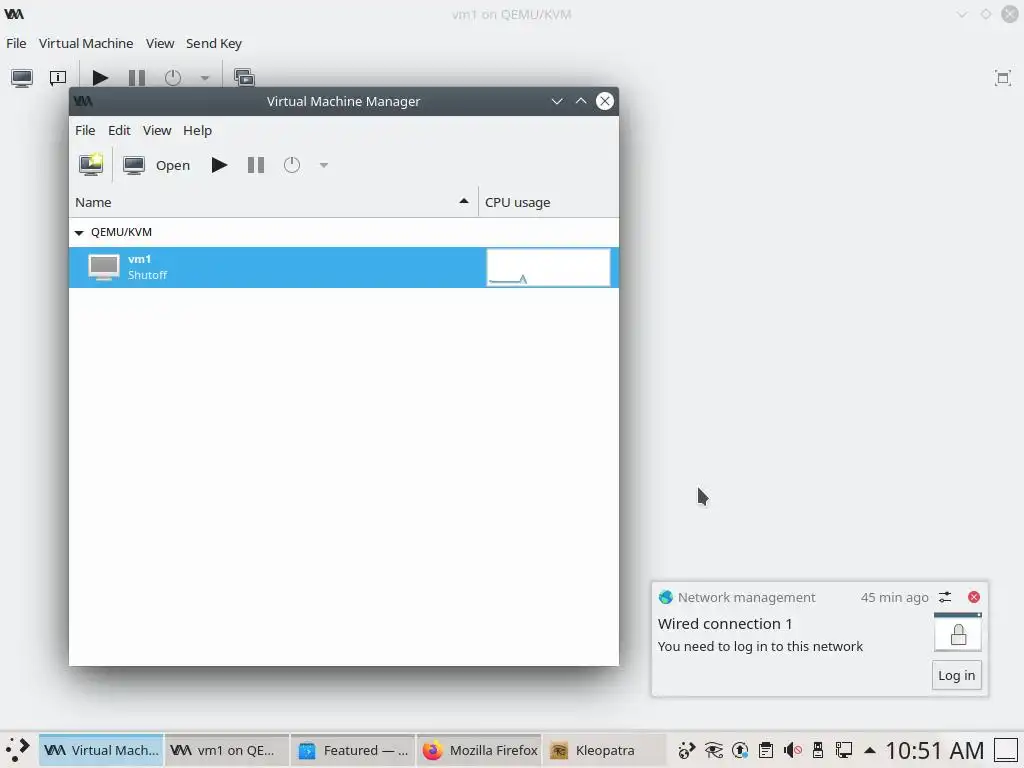The width and height of the screenshot is (1024, 768).
Task: Open shutdown options dropdown arrow in Manager toolbar
Action: click(x=323, y=165)
